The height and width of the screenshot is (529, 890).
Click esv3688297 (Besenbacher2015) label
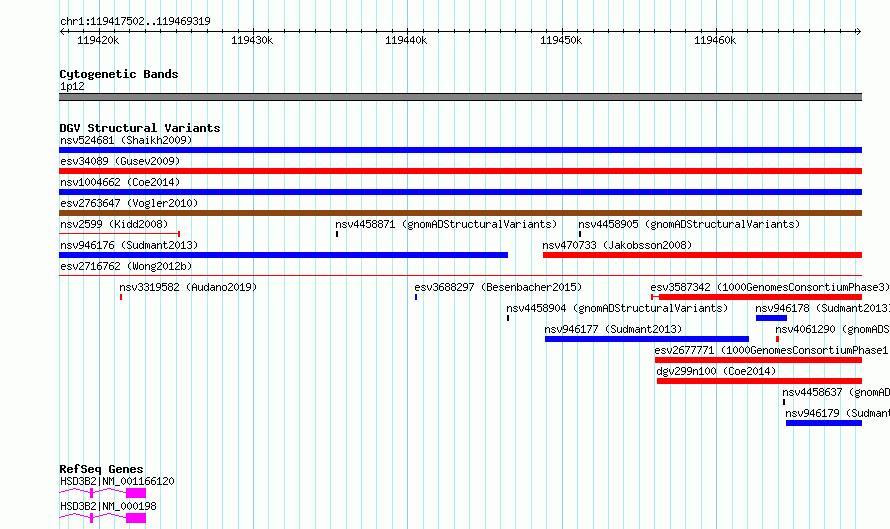pyautogui.click(x=498, y=287)
